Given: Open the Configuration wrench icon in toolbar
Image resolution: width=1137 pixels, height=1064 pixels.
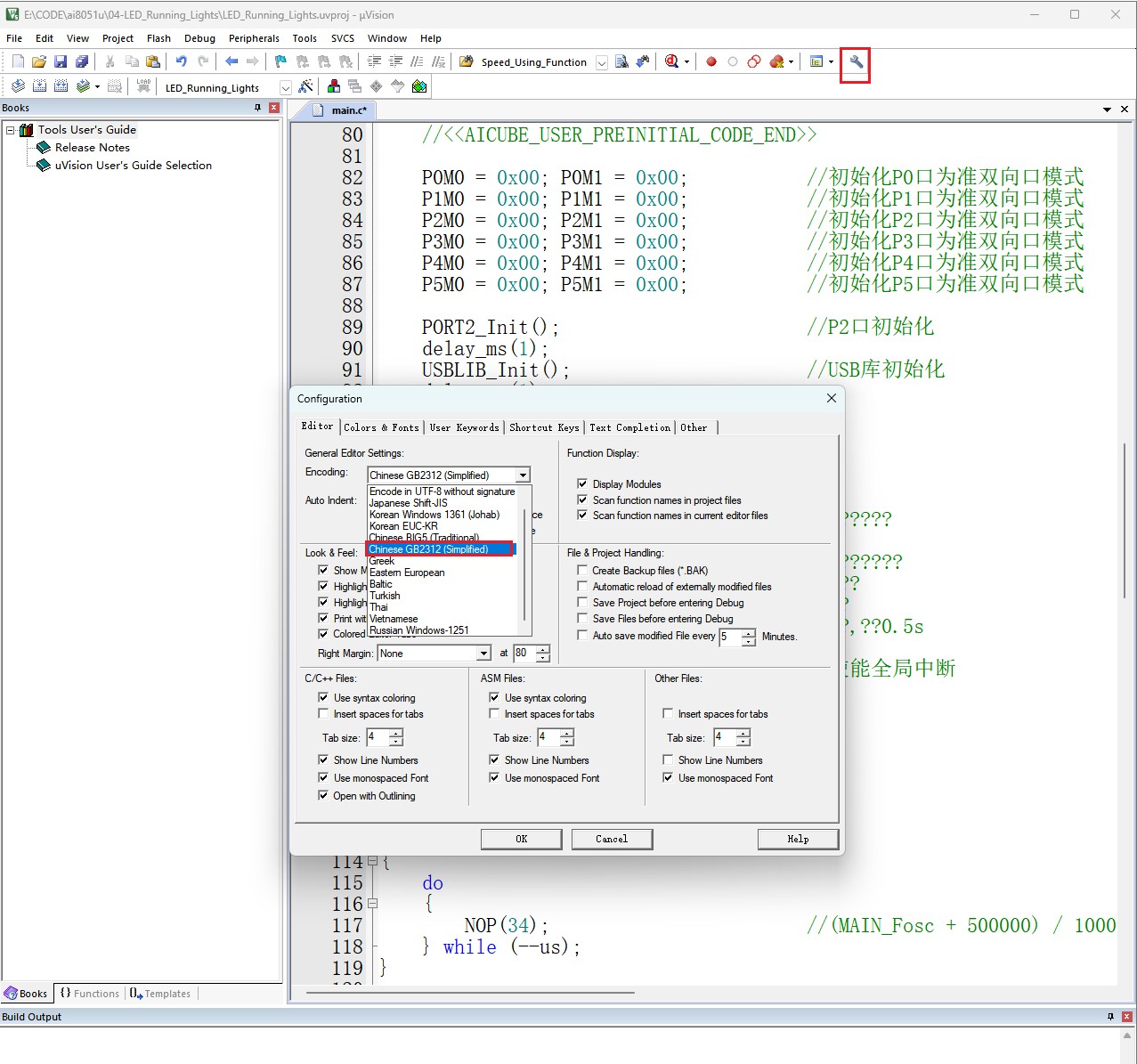Looking at the screenshot, I should pyautogui.click(x=856, y=61).
